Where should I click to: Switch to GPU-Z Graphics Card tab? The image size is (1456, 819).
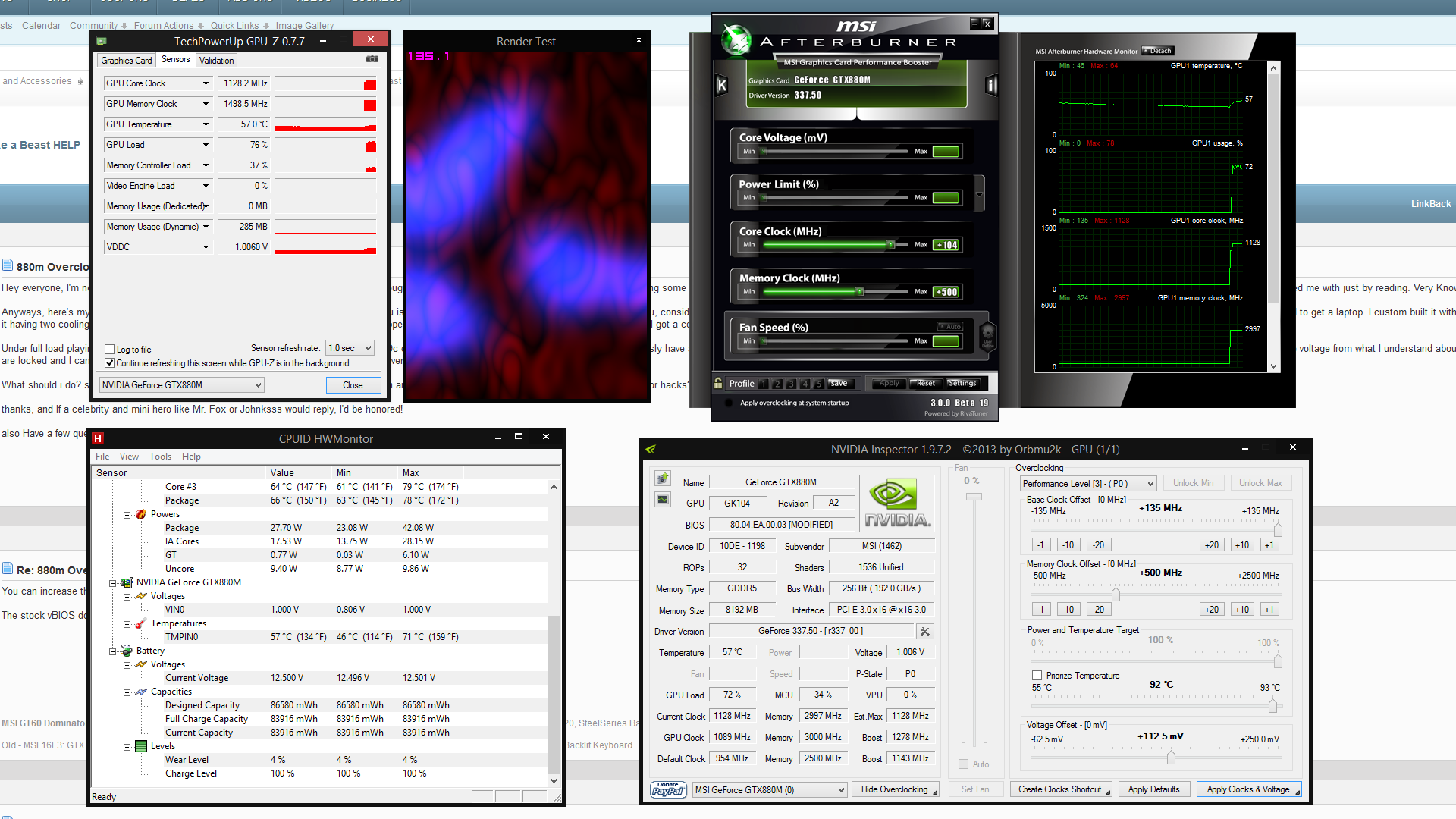coord(127,61)
